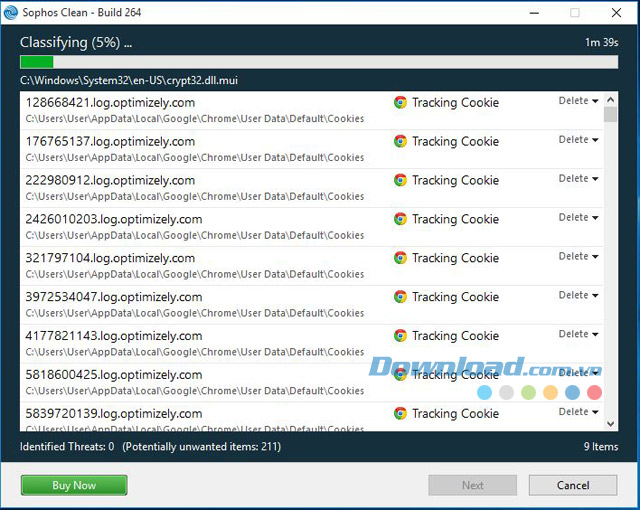Click the 9 Items count label
Viewport: 640px width, 510px height.
point(601,446)
